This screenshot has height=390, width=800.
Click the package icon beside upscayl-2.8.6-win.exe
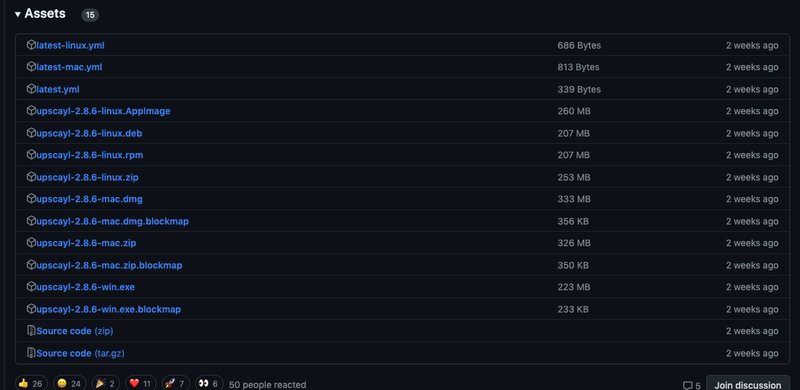(x=31, y=286)
